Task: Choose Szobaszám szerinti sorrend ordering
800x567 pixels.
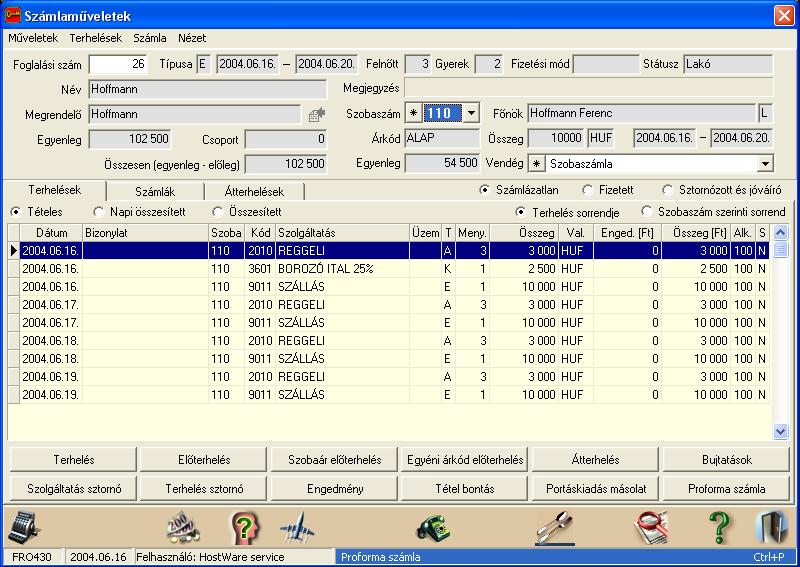Action: click(713, 212)
